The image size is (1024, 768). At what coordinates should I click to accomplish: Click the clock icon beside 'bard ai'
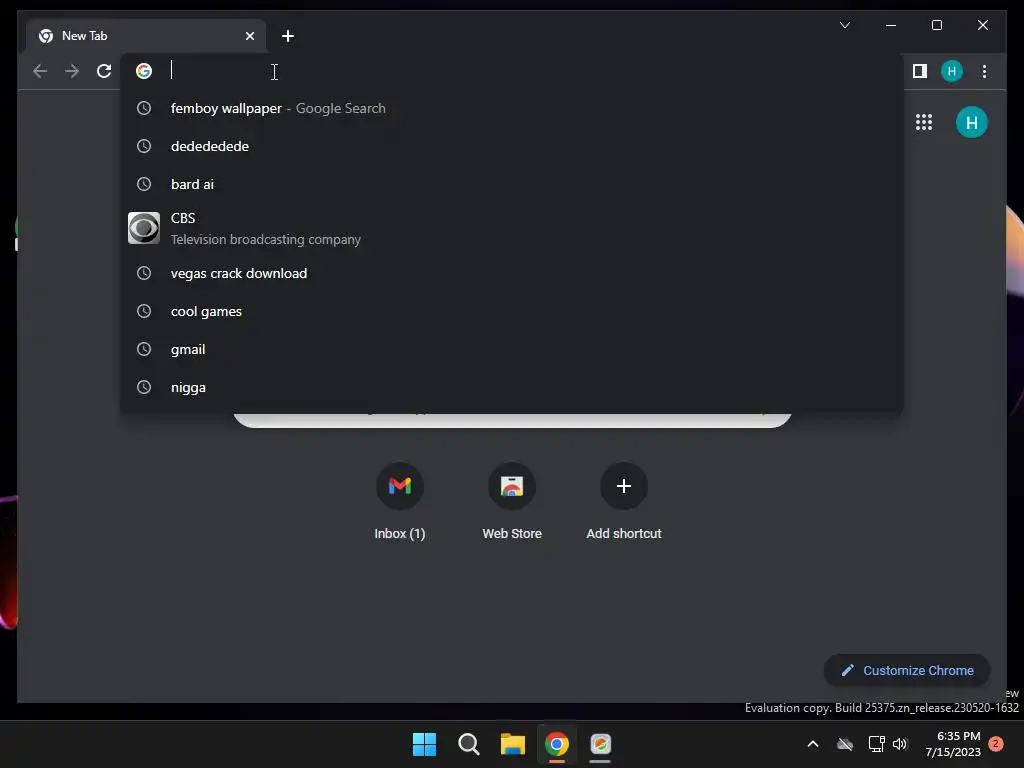[144, 184]
